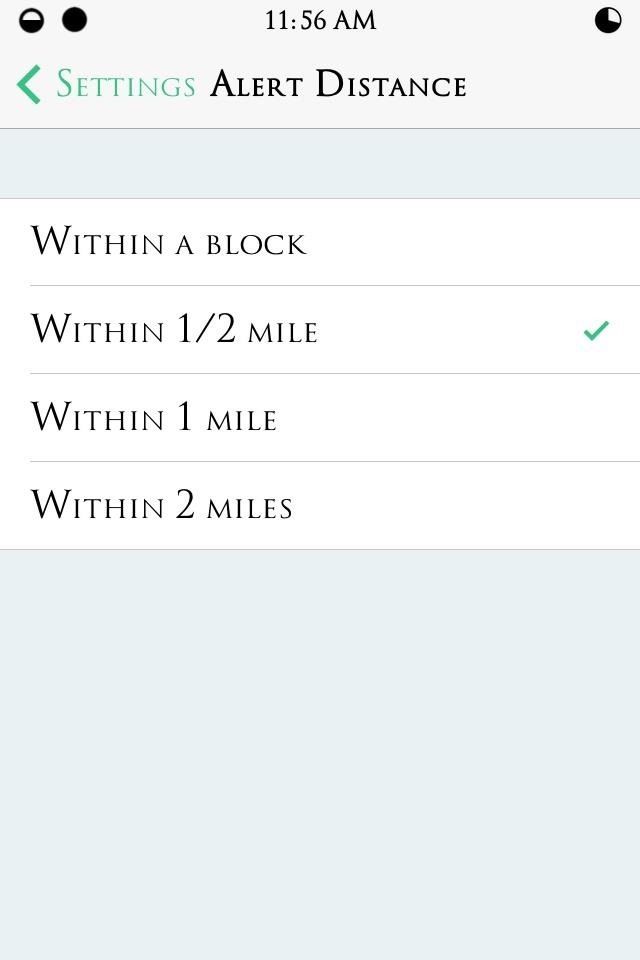Tap the 11:56 AM clock in status bar
640x960 pixels.
point(320,20)
